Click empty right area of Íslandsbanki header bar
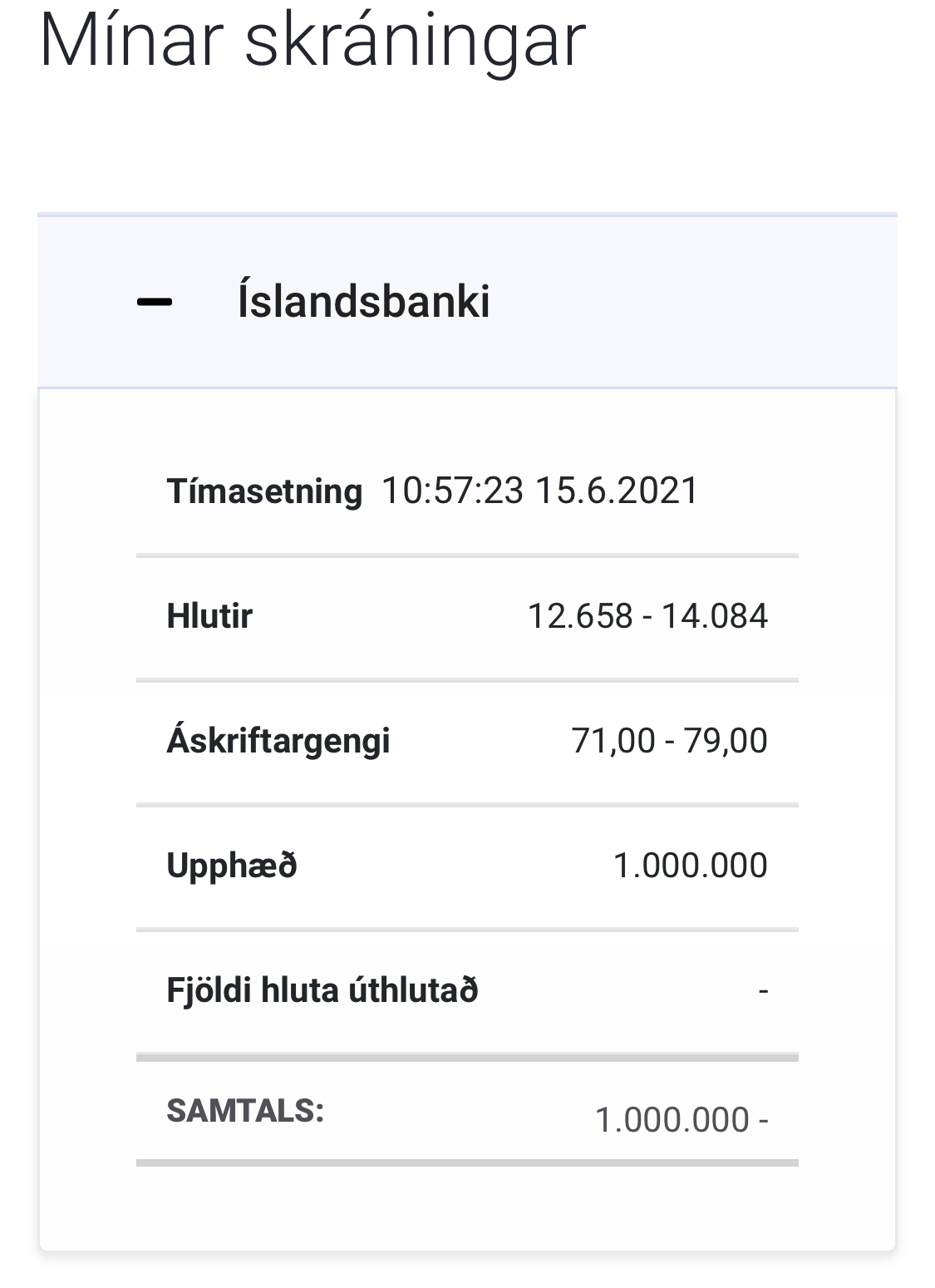Viewport: 935px width, 1288px height. click(x=706, y=302)
